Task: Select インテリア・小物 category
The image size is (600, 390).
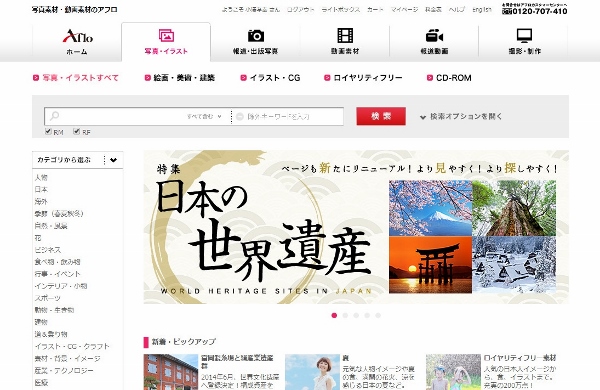Action: pyautogui.click(x=61, y=286)
